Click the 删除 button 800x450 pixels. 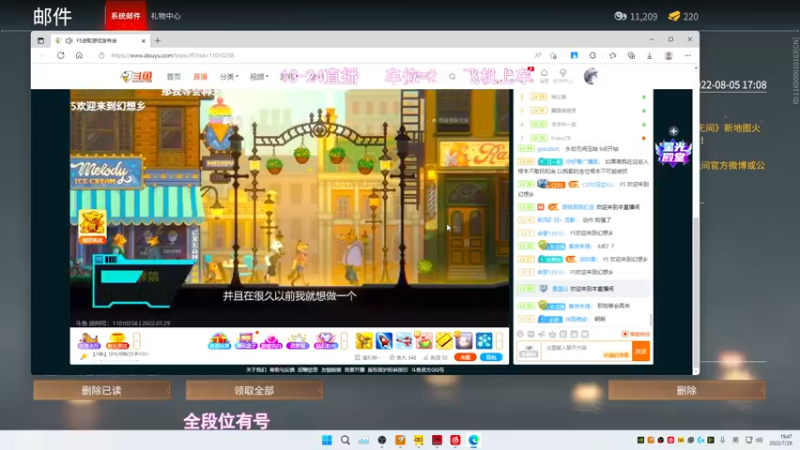pos(686,390)
